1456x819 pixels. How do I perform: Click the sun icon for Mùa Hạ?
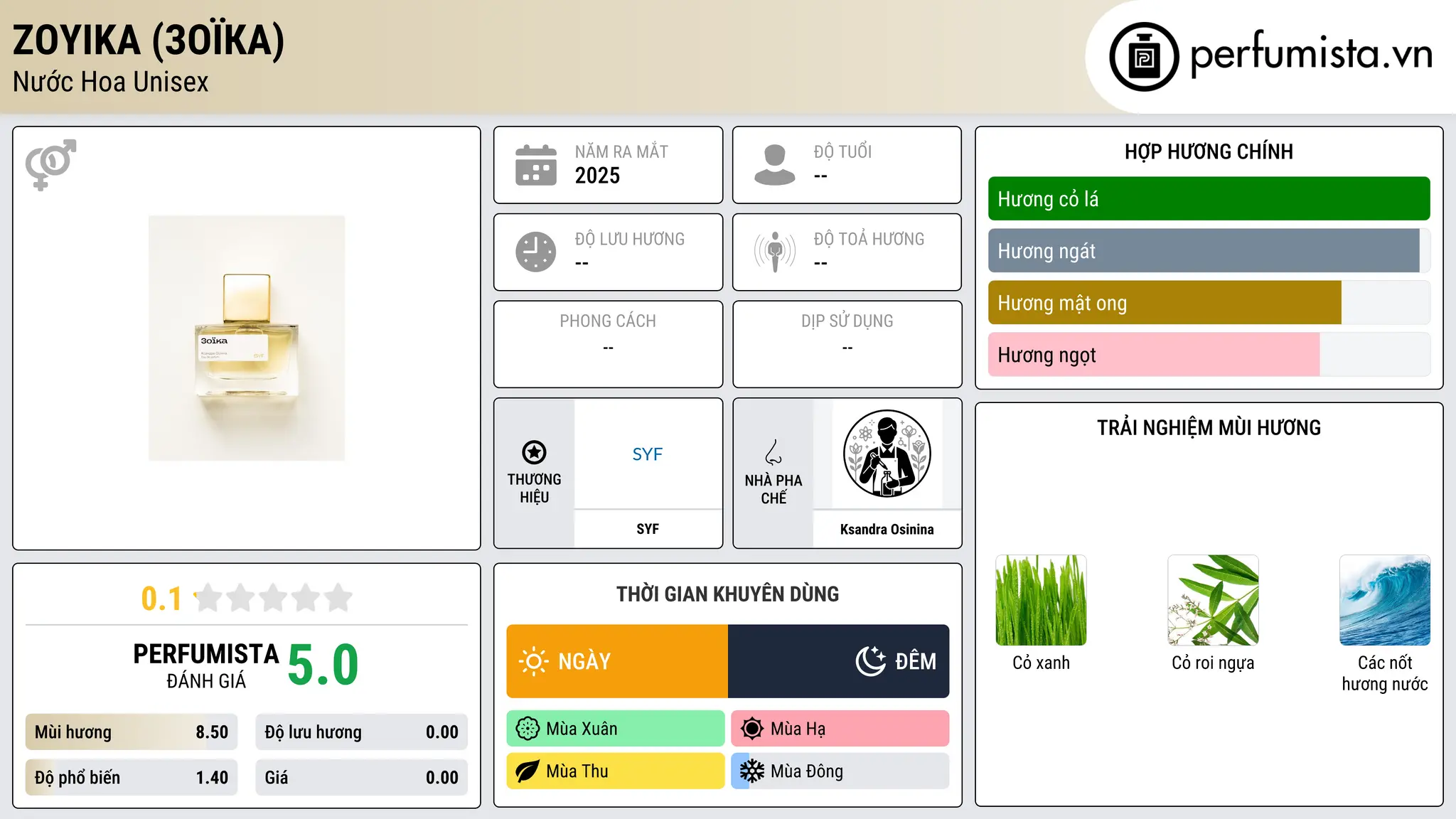pos(752,729)
